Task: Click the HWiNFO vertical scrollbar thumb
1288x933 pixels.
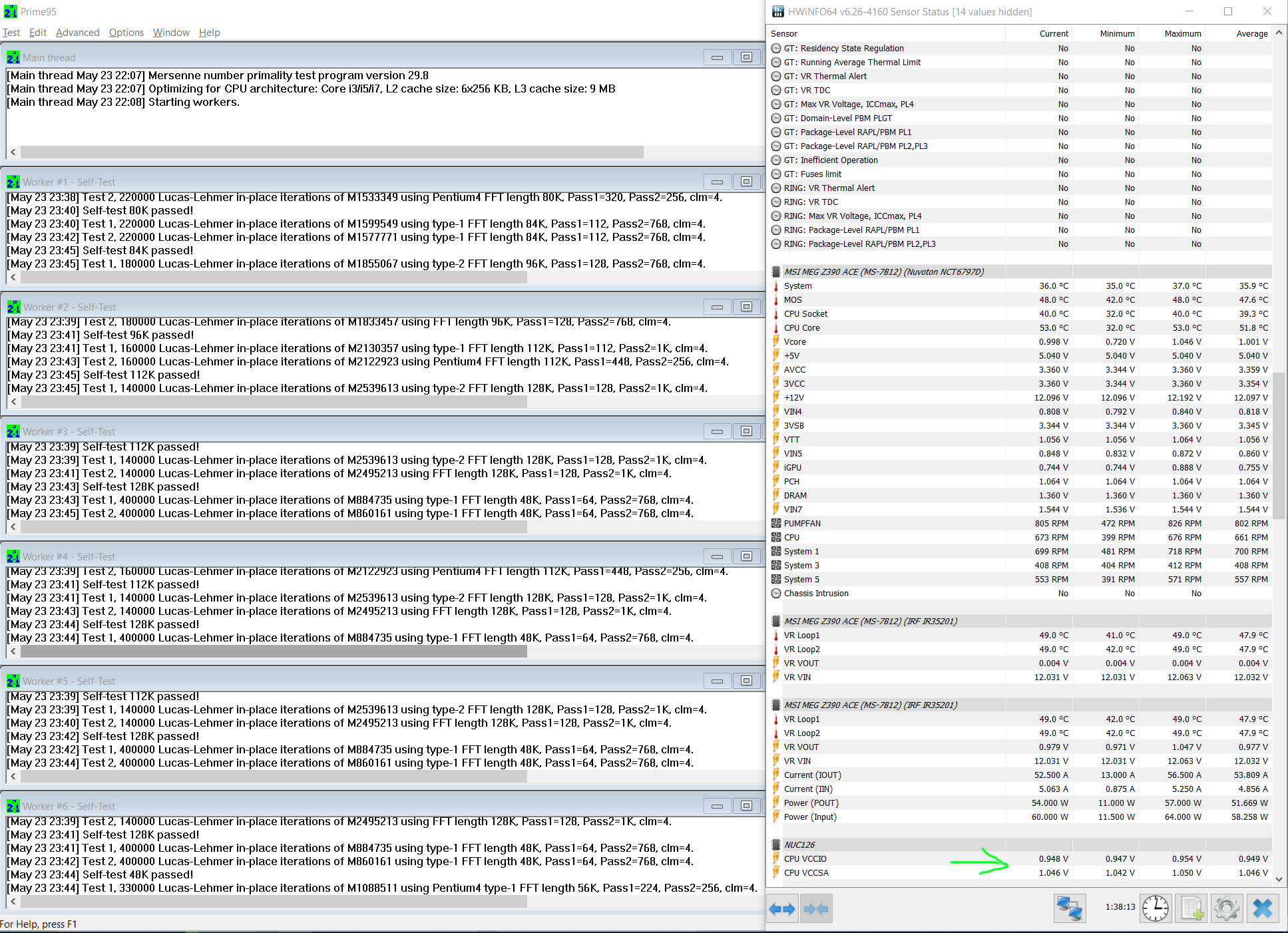Action: point(1279,446)
